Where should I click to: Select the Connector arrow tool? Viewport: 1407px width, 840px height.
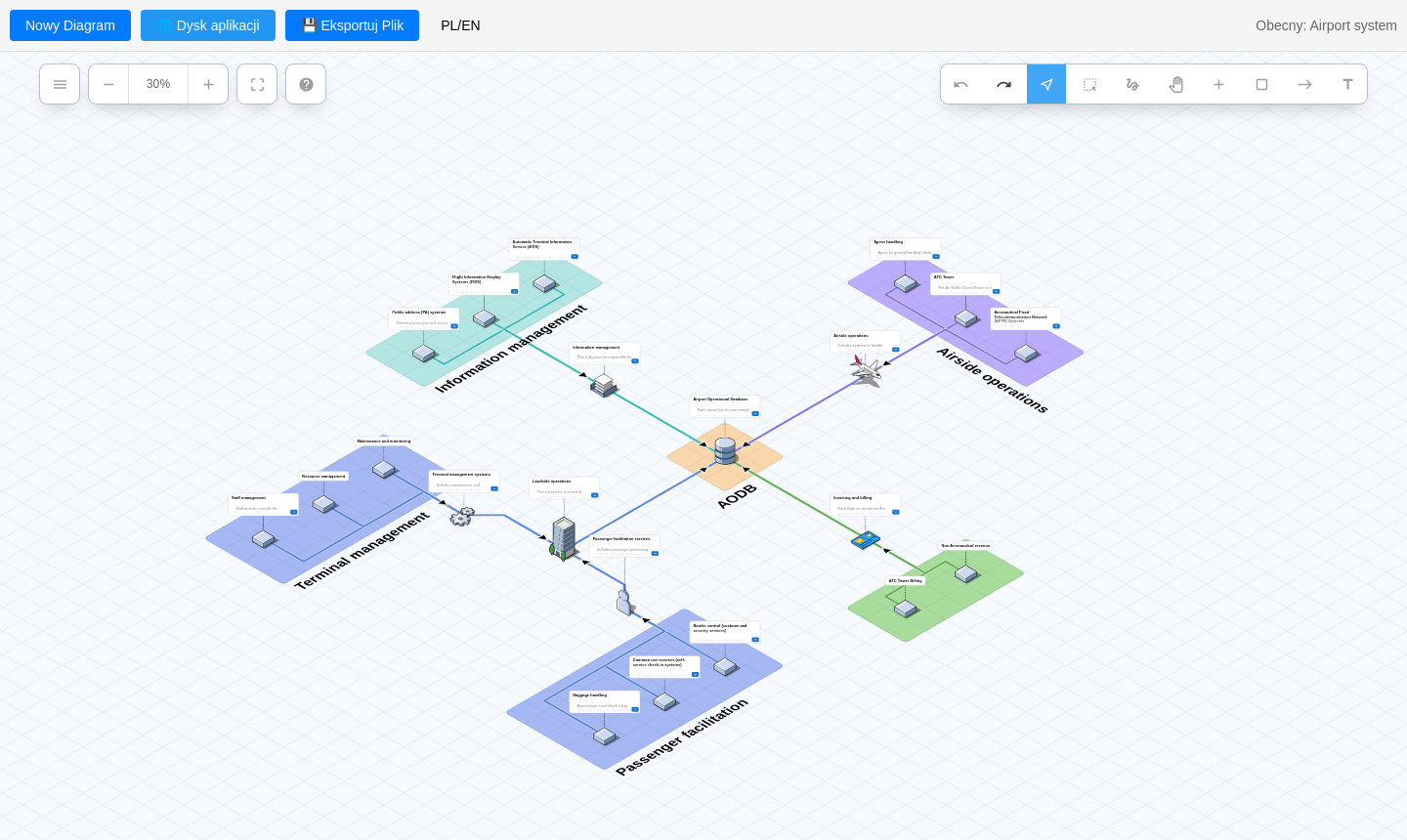pos(1304,84)
